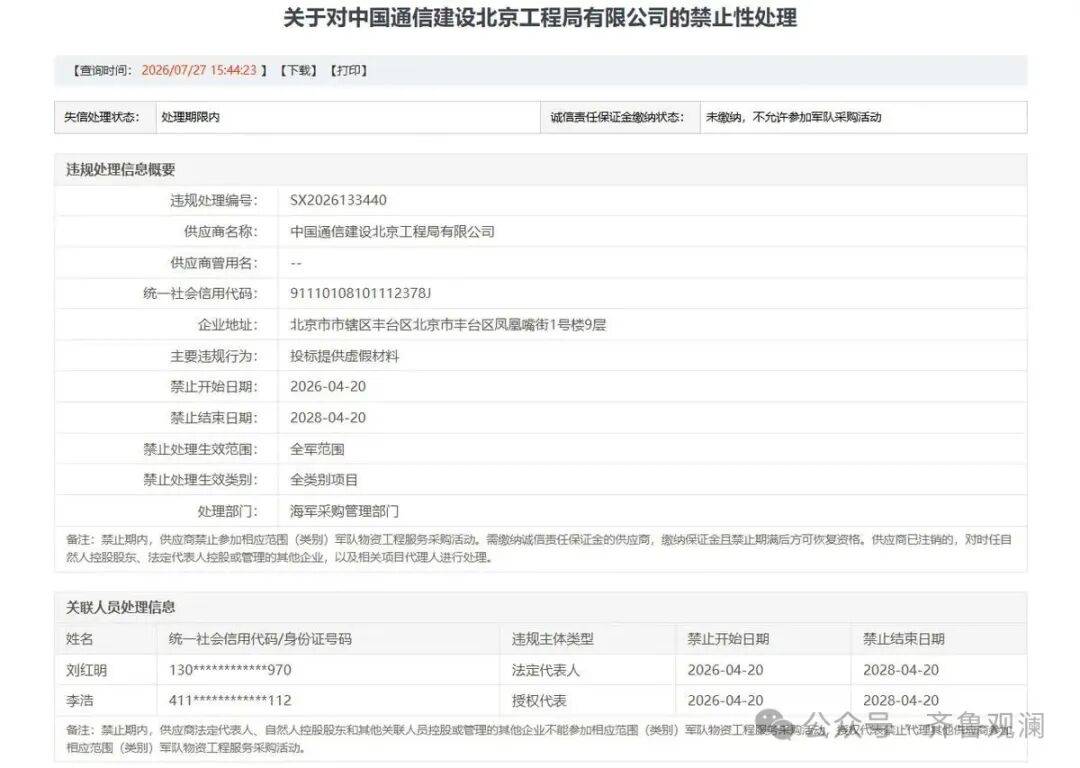Click 刘红明's end date 2028-04-20
The image size is (1080, 768).
coord(901,670)
